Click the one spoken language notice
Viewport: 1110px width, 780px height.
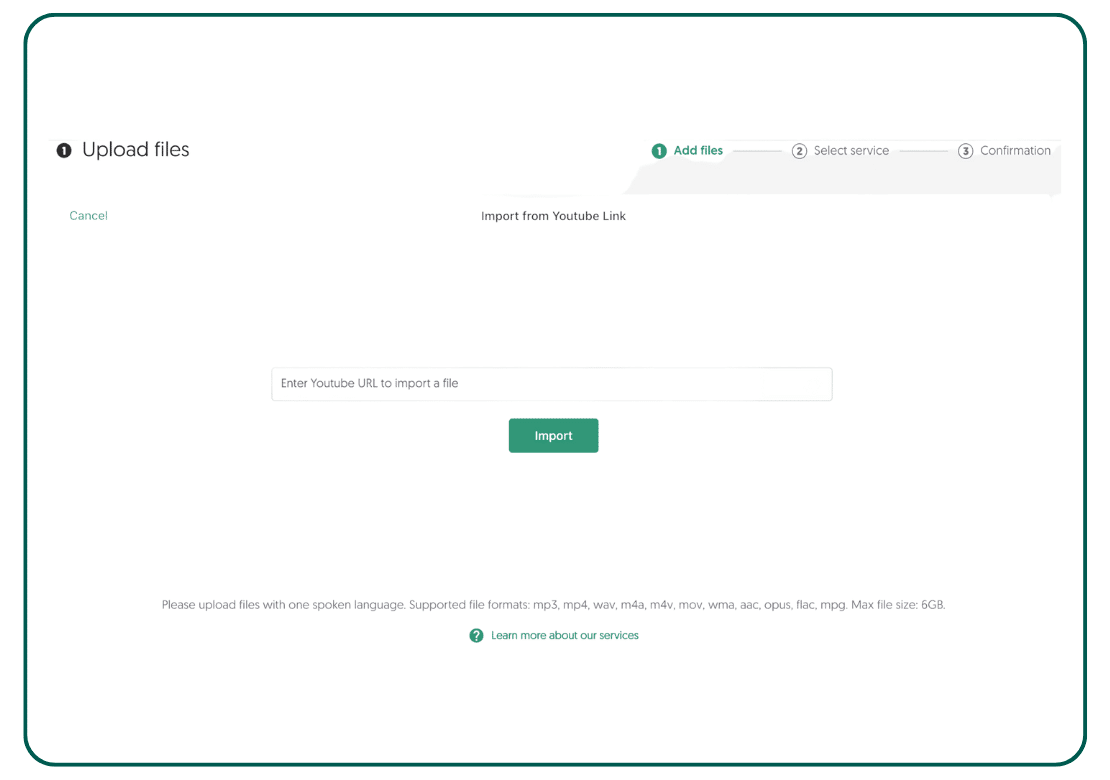(x=283, y=605)
